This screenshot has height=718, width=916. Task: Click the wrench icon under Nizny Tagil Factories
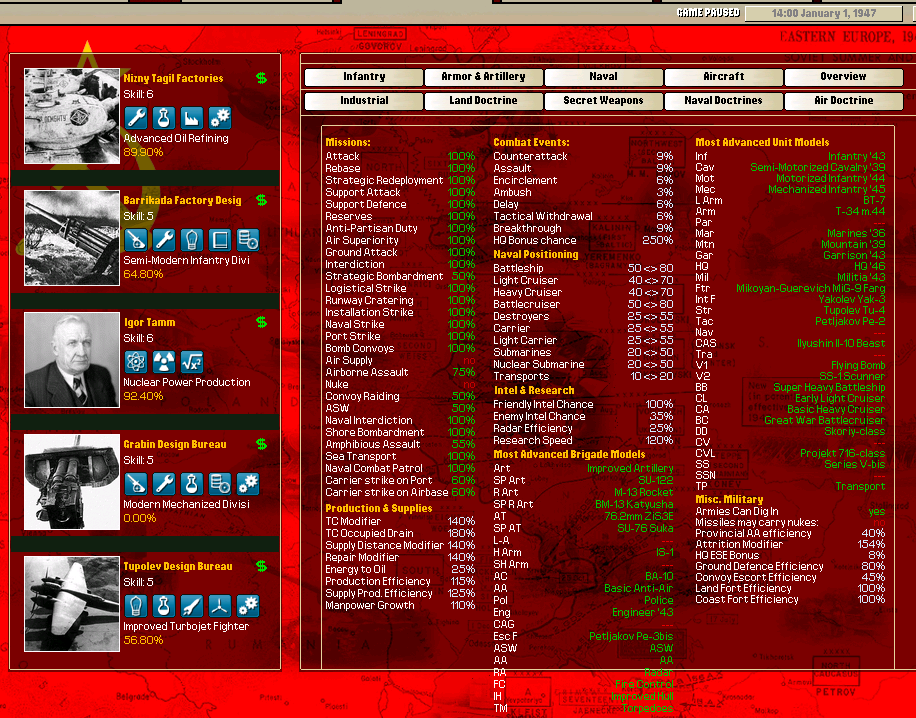coord(136,118)
